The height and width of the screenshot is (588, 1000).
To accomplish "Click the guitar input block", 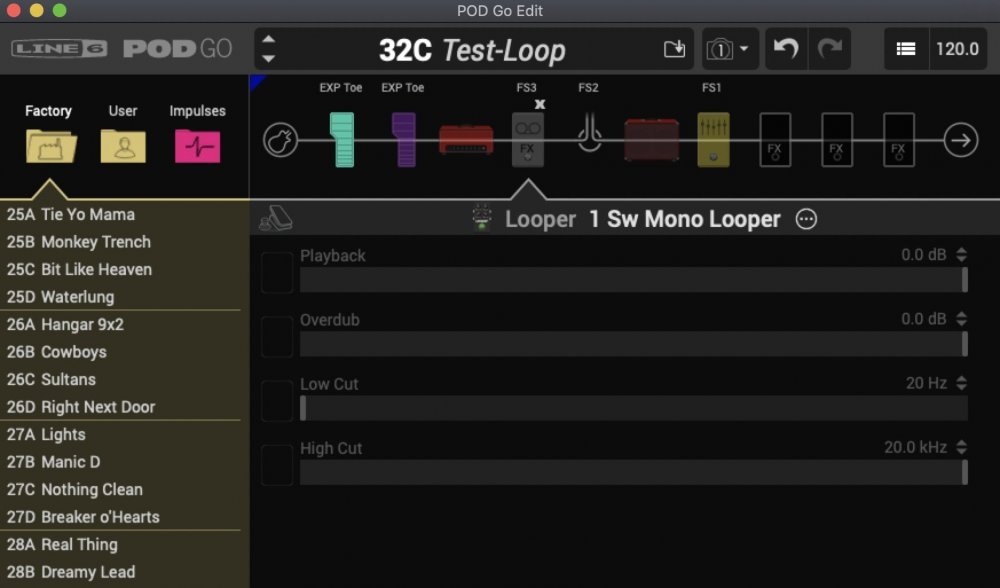I will click(280, 140).
